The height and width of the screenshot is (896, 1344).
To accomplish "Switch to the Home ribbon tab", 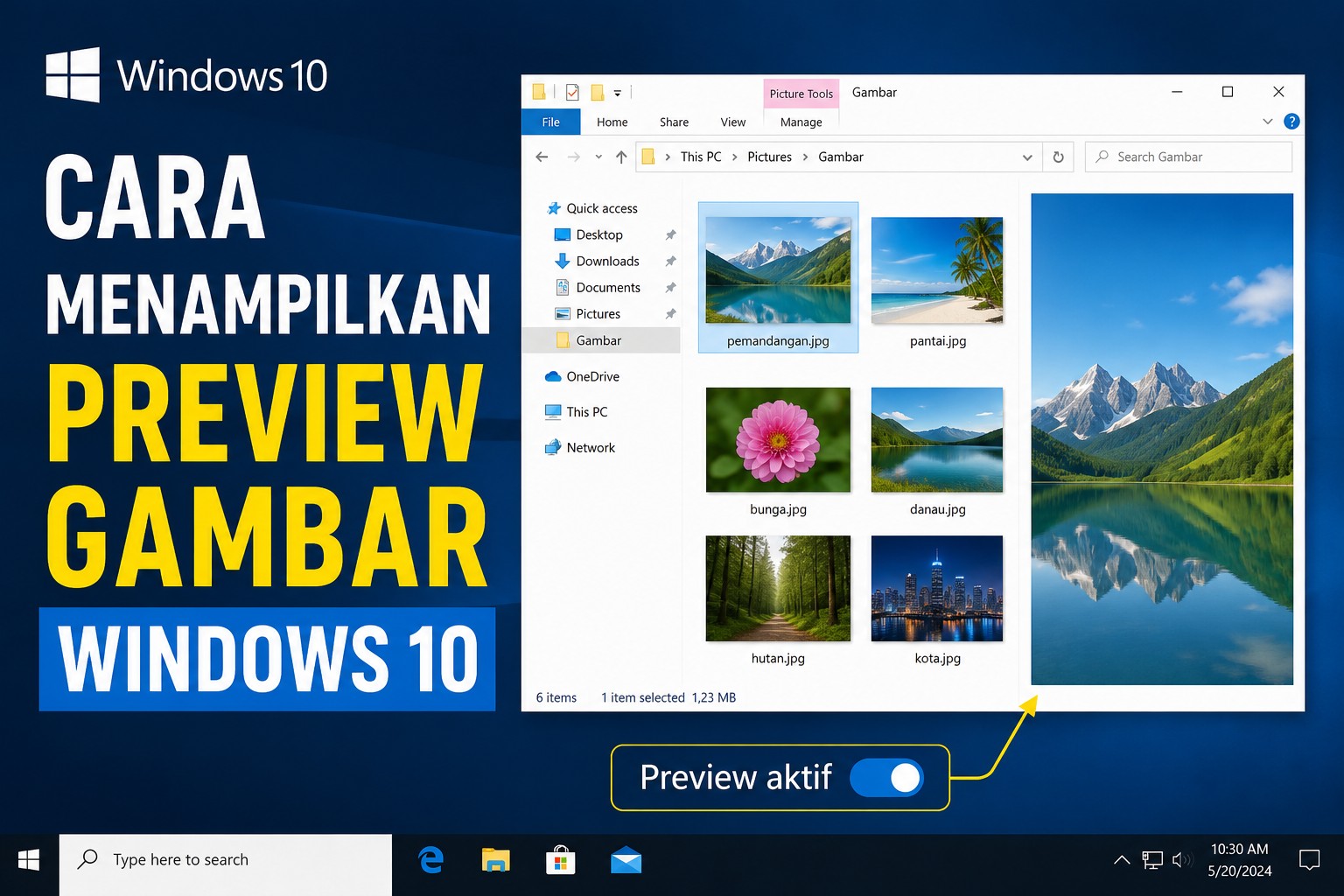I will tap(612, 122).
